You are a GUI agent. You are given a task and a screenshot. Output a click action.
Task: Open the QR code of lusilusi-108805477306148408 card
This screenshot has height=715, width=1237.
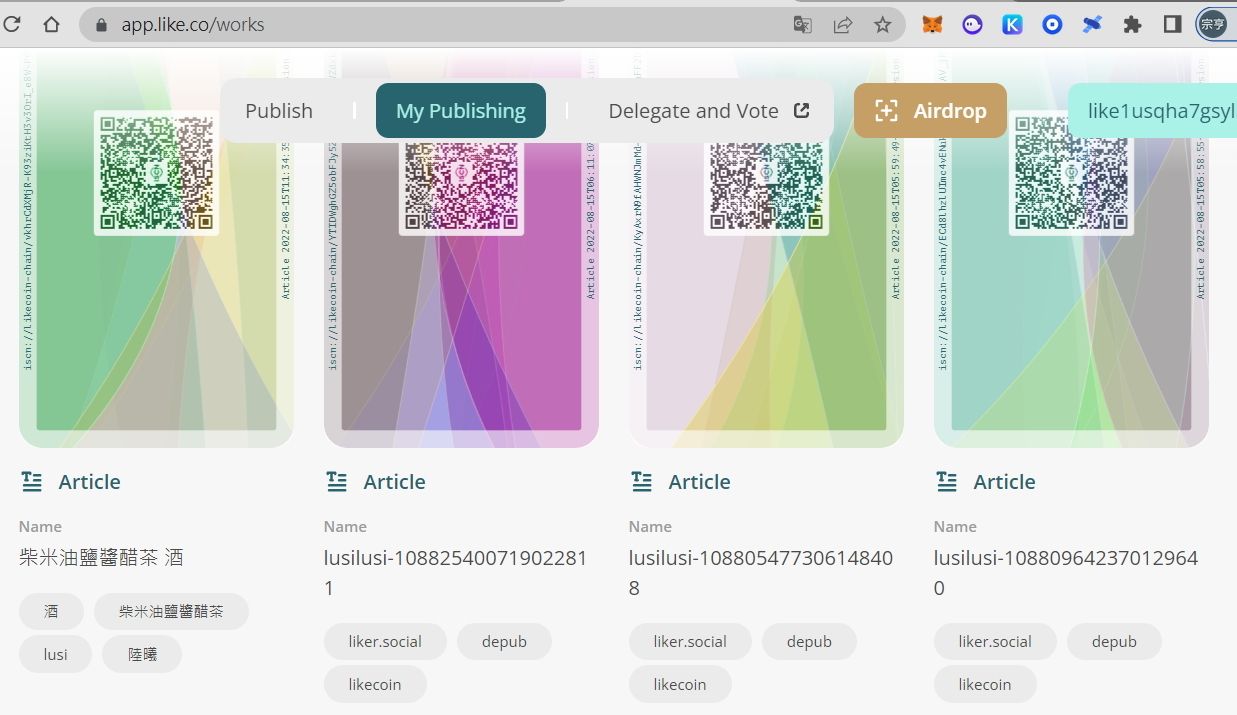pos(766,188)
